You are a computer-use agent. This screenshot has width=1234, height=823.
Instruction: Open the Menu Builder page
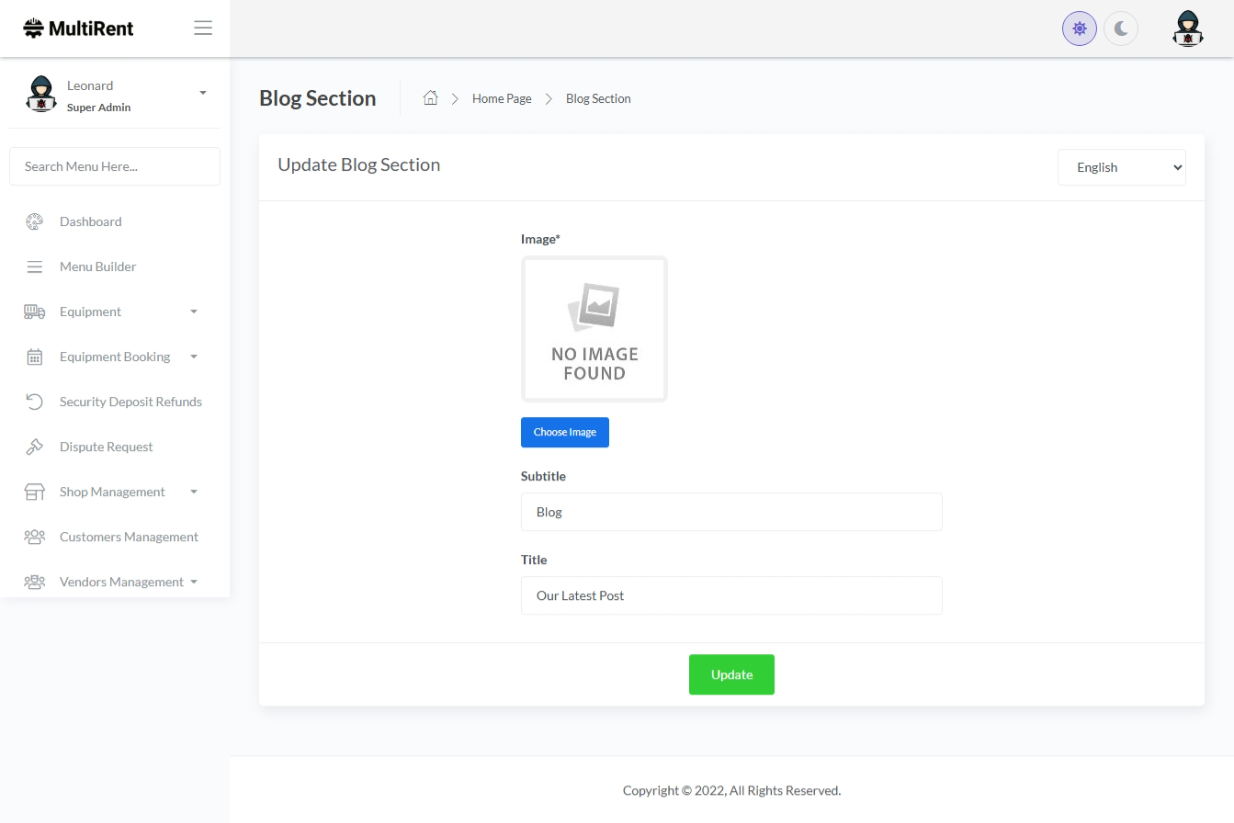click(97, 267)
